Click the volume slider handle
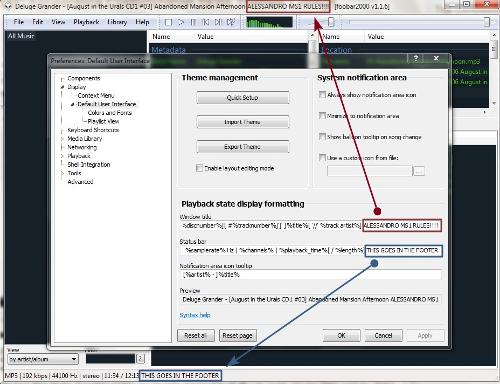This screenshot has width=500, height=384. tap(331, 22)
